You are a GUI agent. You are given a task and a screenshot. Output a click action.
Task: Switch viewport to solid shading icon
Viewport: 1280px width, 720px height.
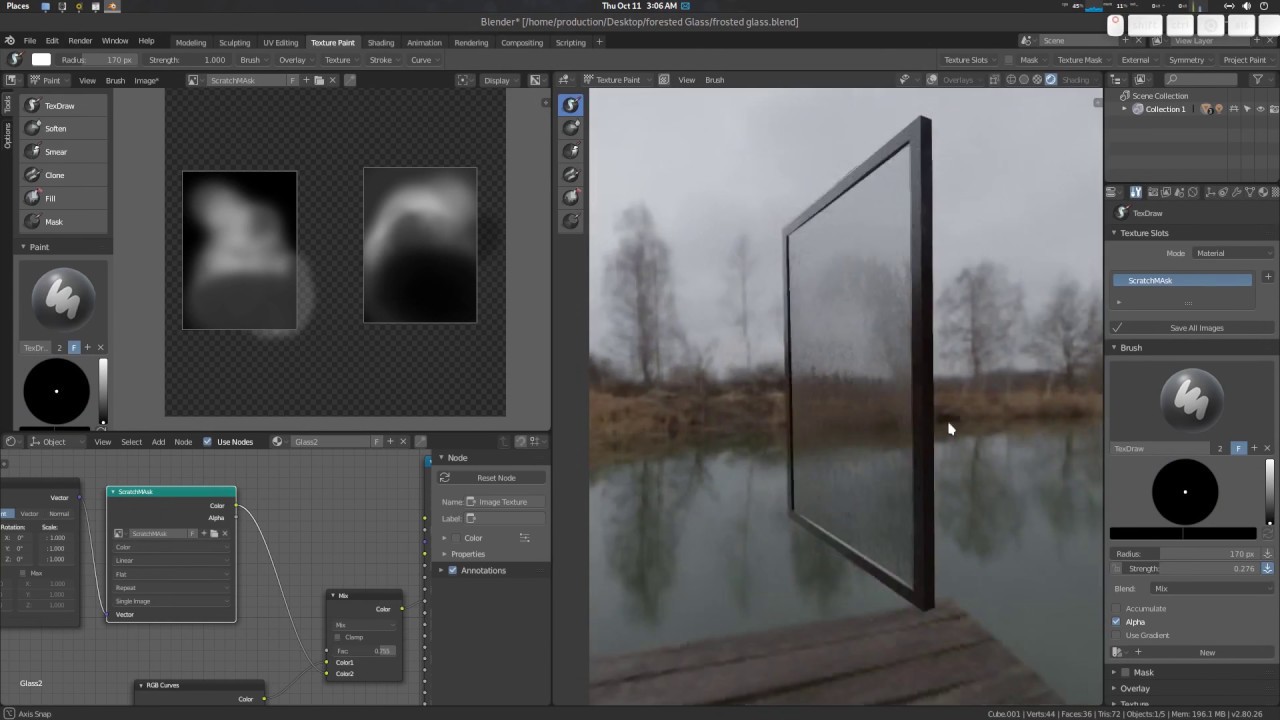(x=1024, y=79)
